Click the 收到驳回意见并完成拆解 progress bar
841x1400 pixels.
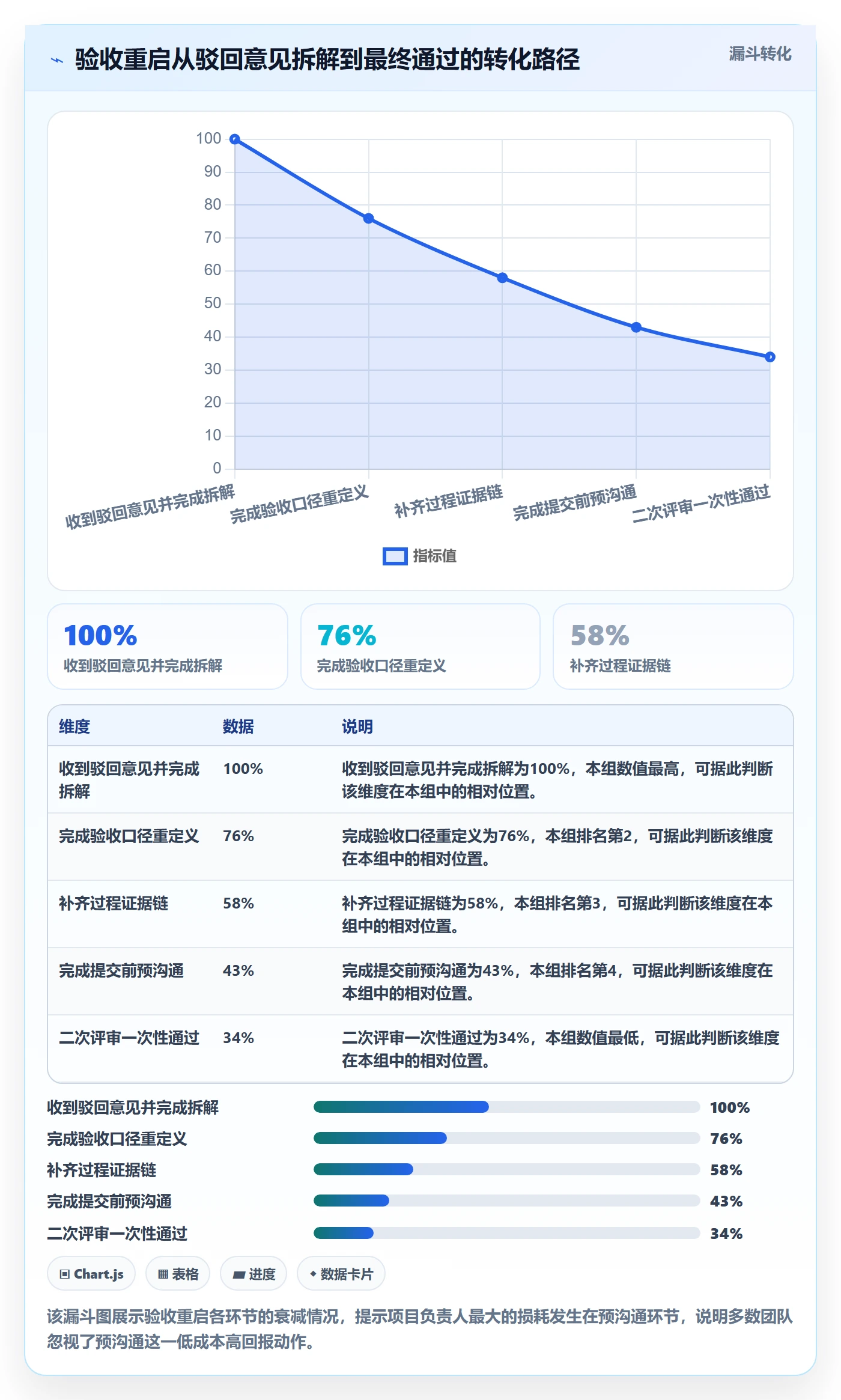click(506, 1107)
